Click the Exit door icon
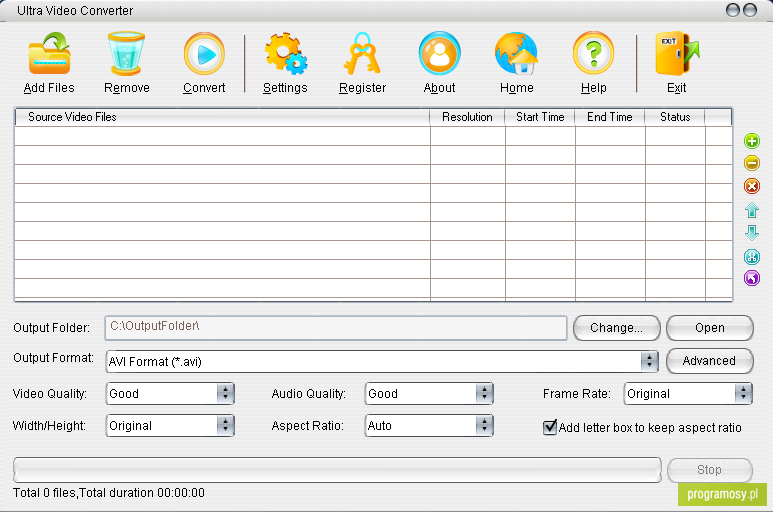The width and height of the screenshot is (773, 512). click(677, 54)
